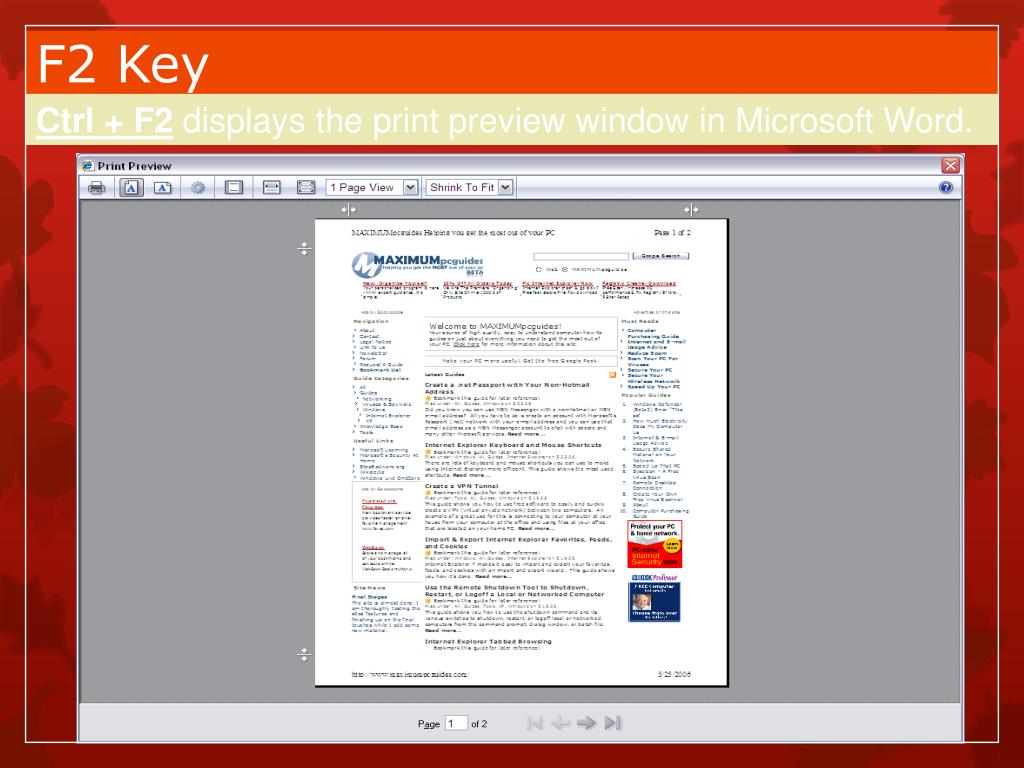
Task: Select Portrait orientation icon
Action: [131, 188]
